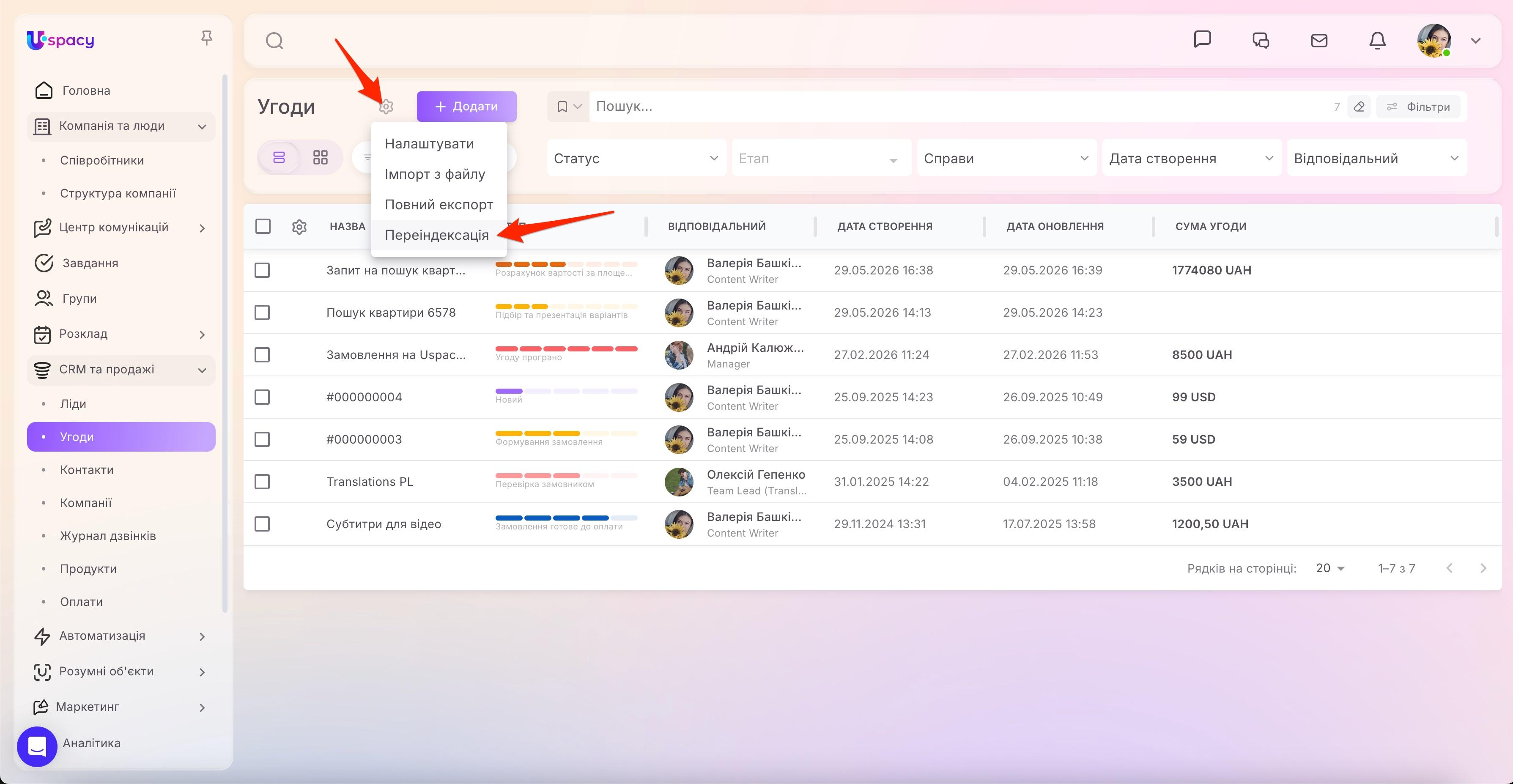The width and height of the screenshot is (1513, 784).
Task: Click the table columns settings gear
Action: click(x=299, y=227)
